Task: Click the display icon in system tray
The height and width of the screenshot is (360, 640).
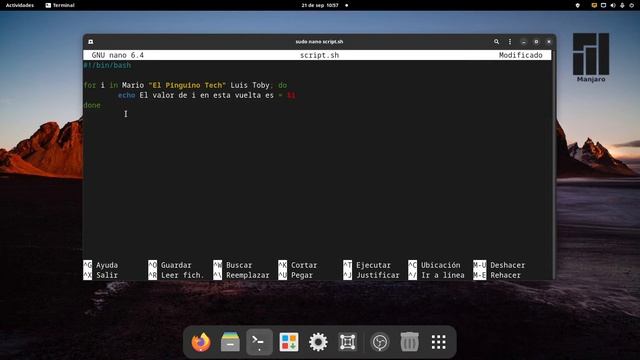Action: coord(603,5)
